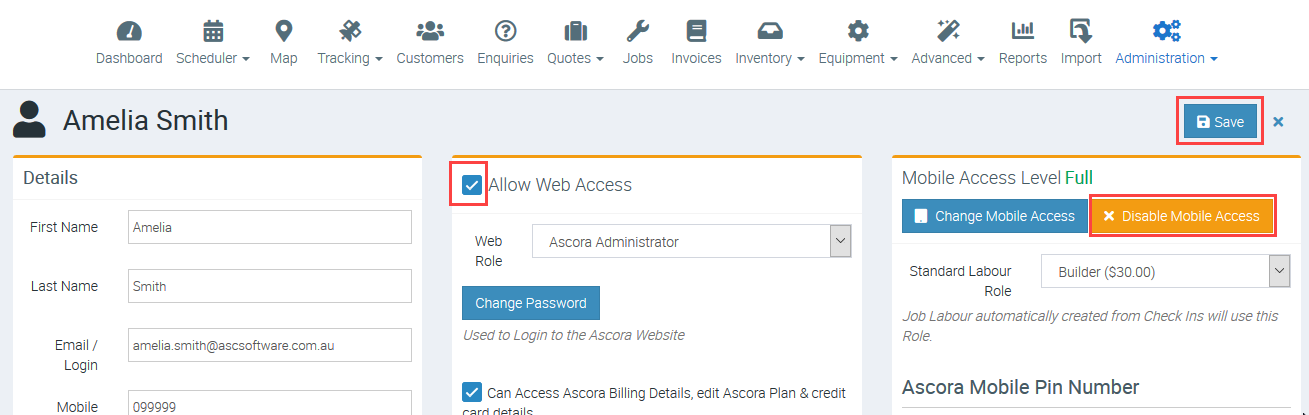
Task: Open the Jobs wrench icon
Action: coord(637,31)
